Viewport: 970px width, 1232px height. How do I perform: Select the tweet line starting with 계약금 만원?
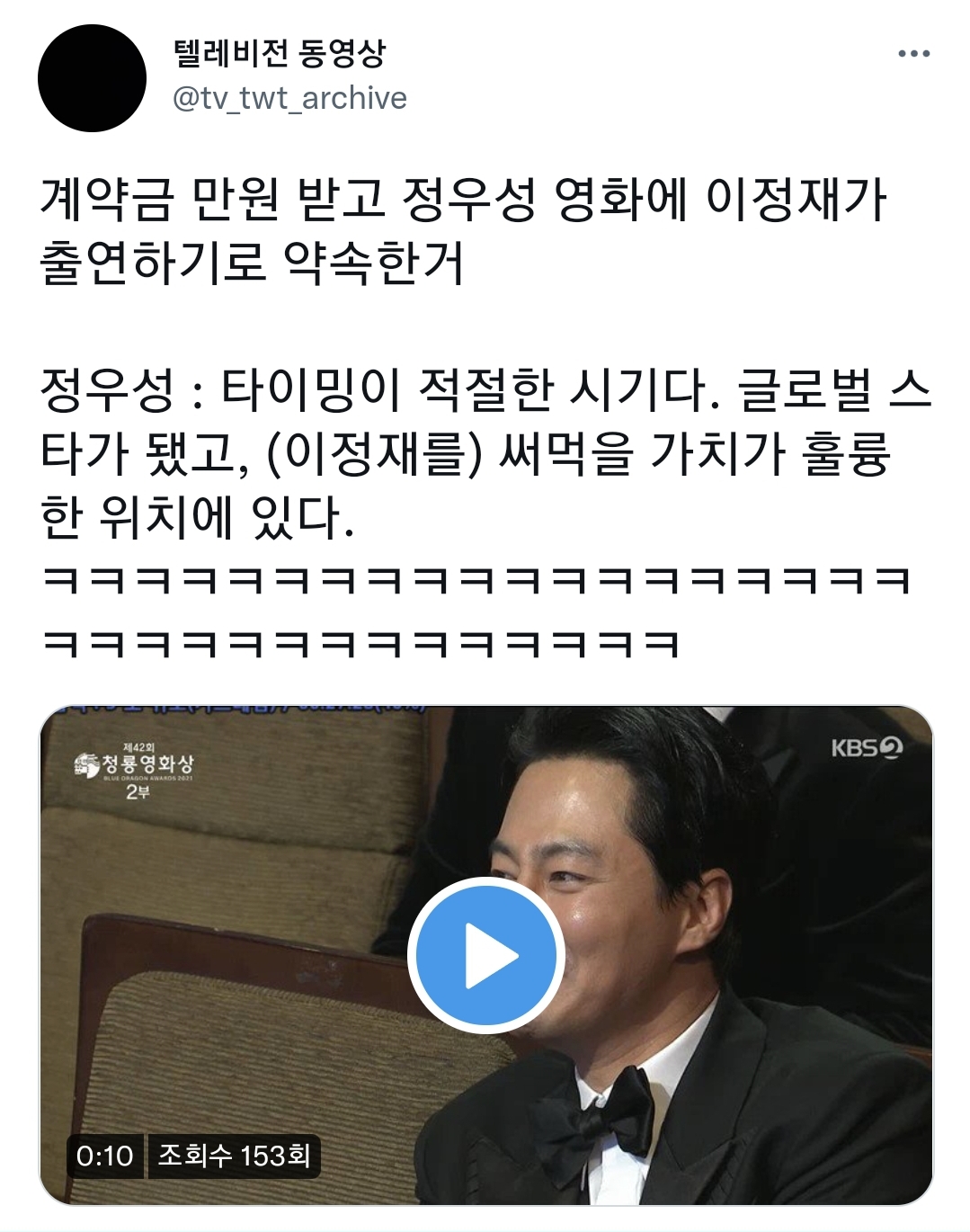point(463,199)
